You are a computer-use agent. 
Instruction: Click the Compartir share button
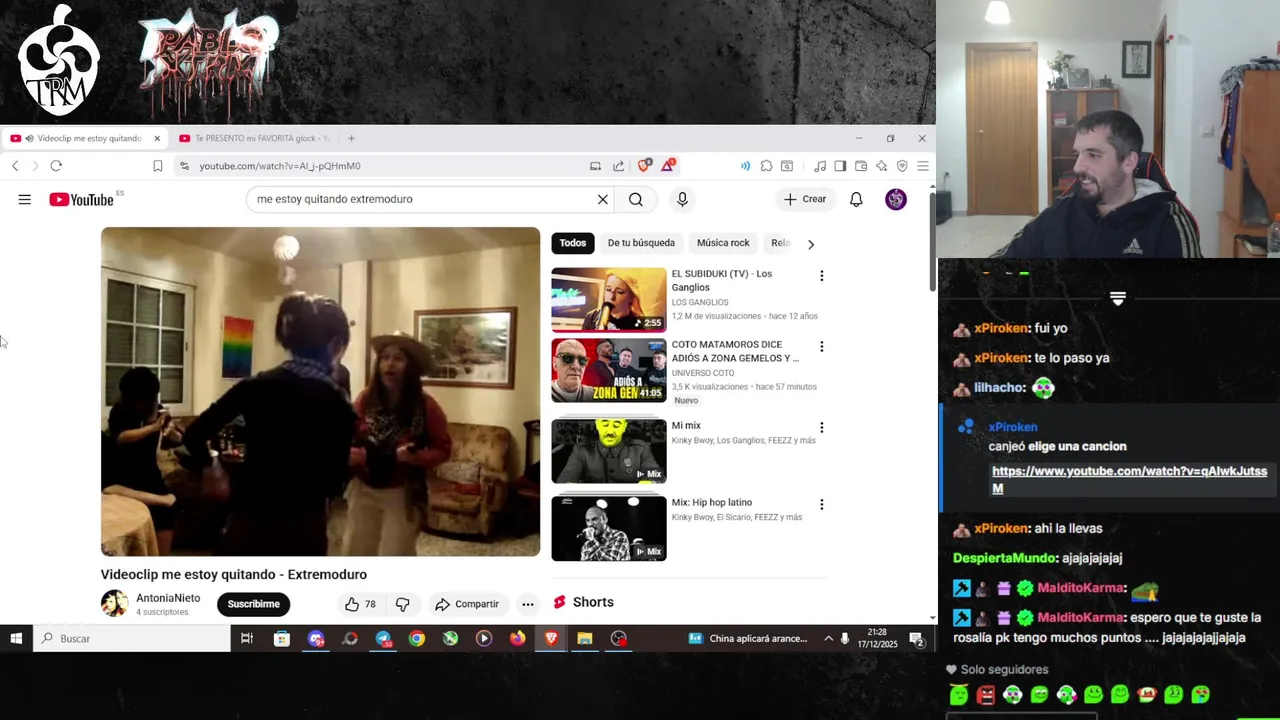click(x=467, y=604)
